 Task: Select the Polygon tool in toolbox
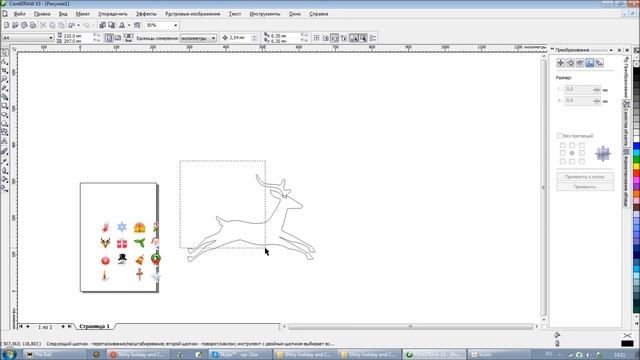coord(4,124)
